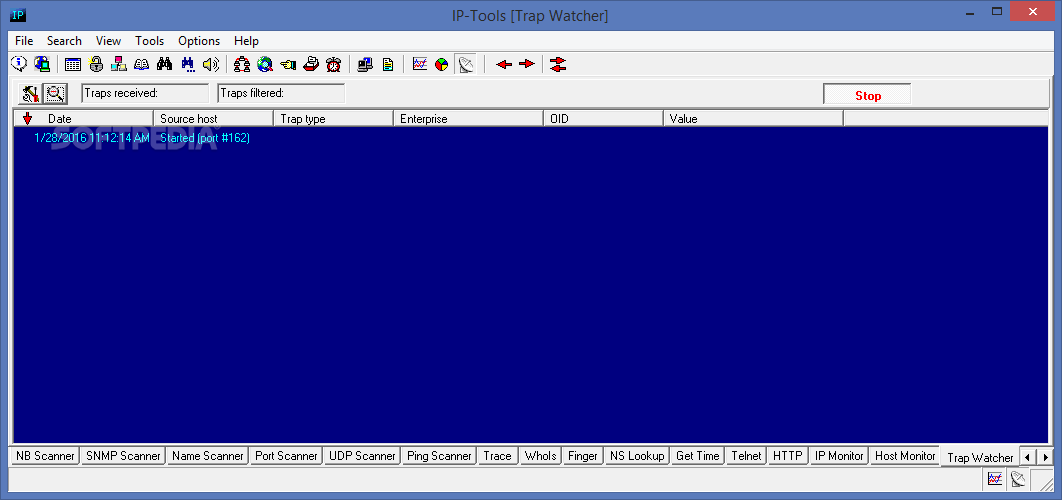The height and width of the screenshot is (500, 1062).
Task: Toggle the trap filter magnifier button
Action: click(x=55, y=93)
